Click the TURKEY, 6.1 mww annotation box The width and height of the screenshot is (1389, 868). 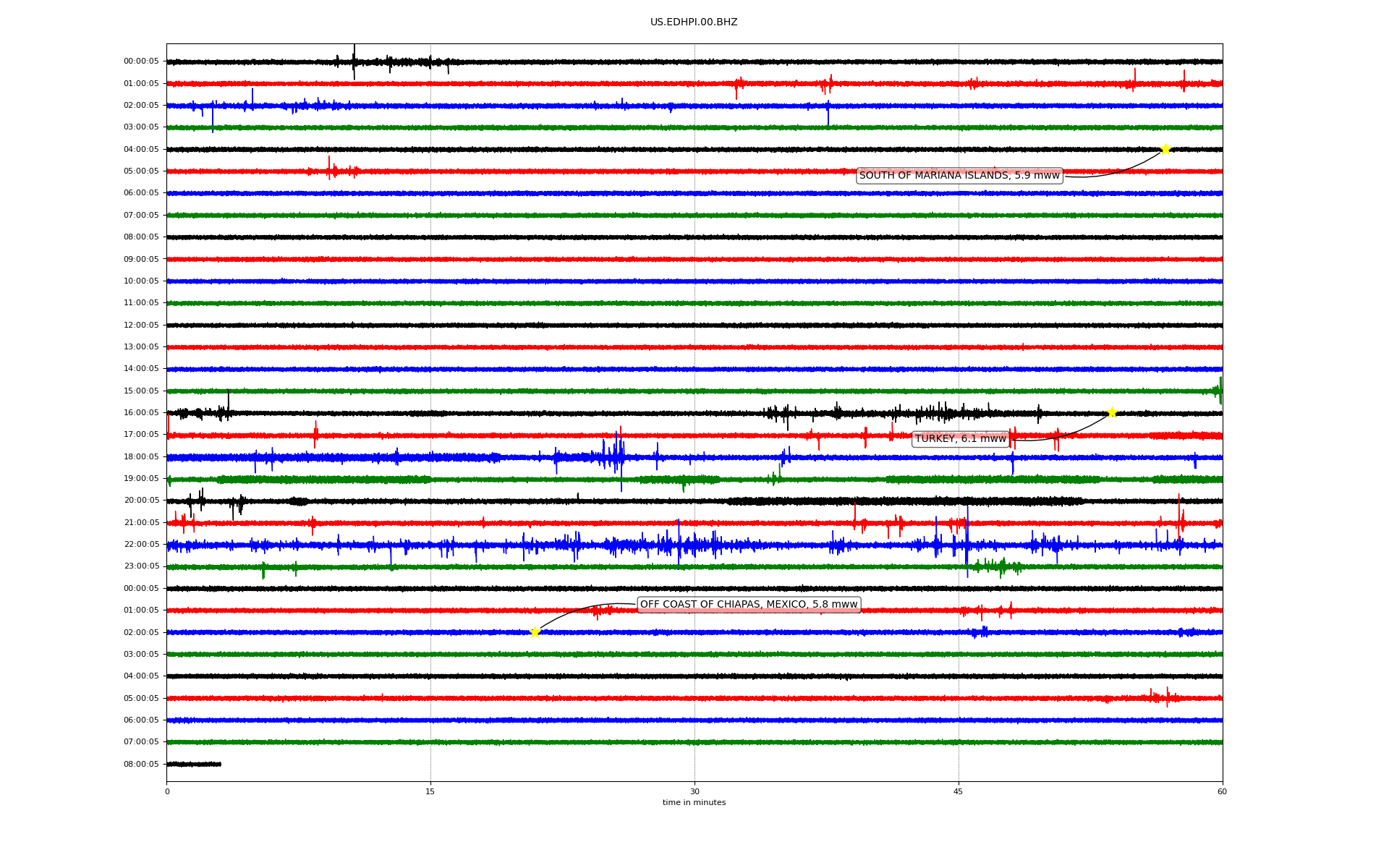click(961, 439)
